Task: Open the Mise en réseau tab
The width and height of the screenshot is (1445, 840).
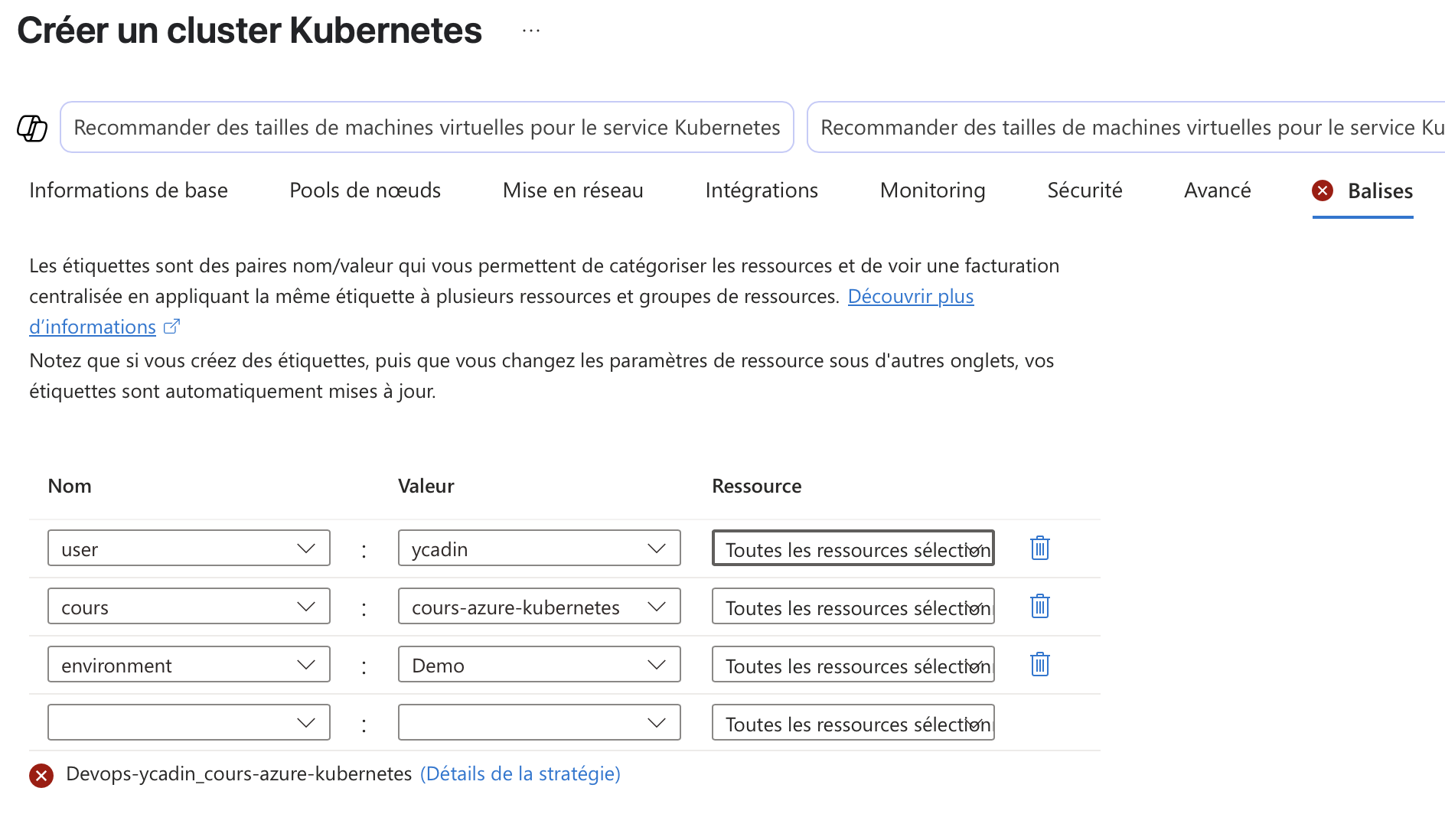Action: pyautogui.click(x=572, y=190)
